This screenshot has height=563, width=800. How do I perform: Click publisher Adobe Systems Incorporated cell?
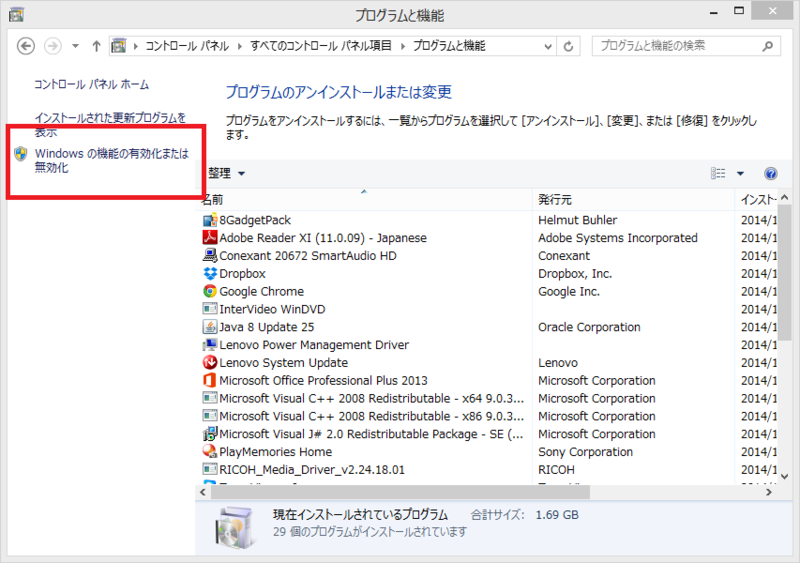tap(618, 238)
